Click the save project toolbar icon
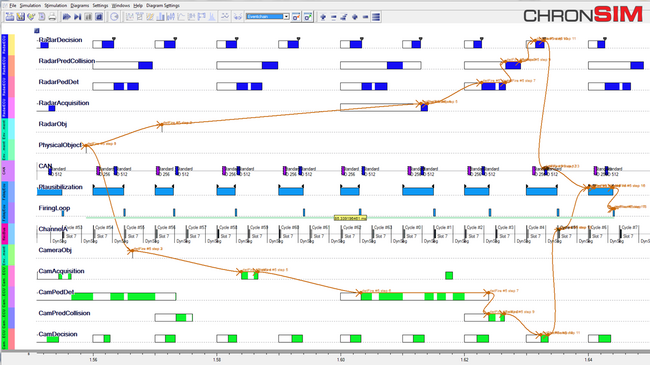The image size is (650, 365). coord(20,17)
